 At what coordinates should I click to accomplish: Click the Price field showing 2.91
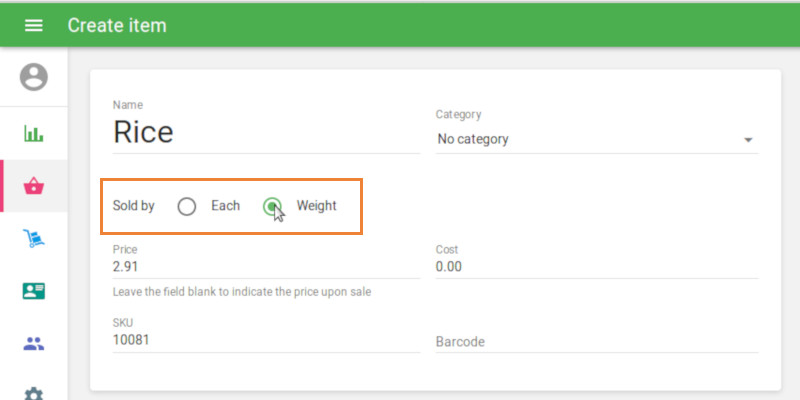[x=265, y=267]
